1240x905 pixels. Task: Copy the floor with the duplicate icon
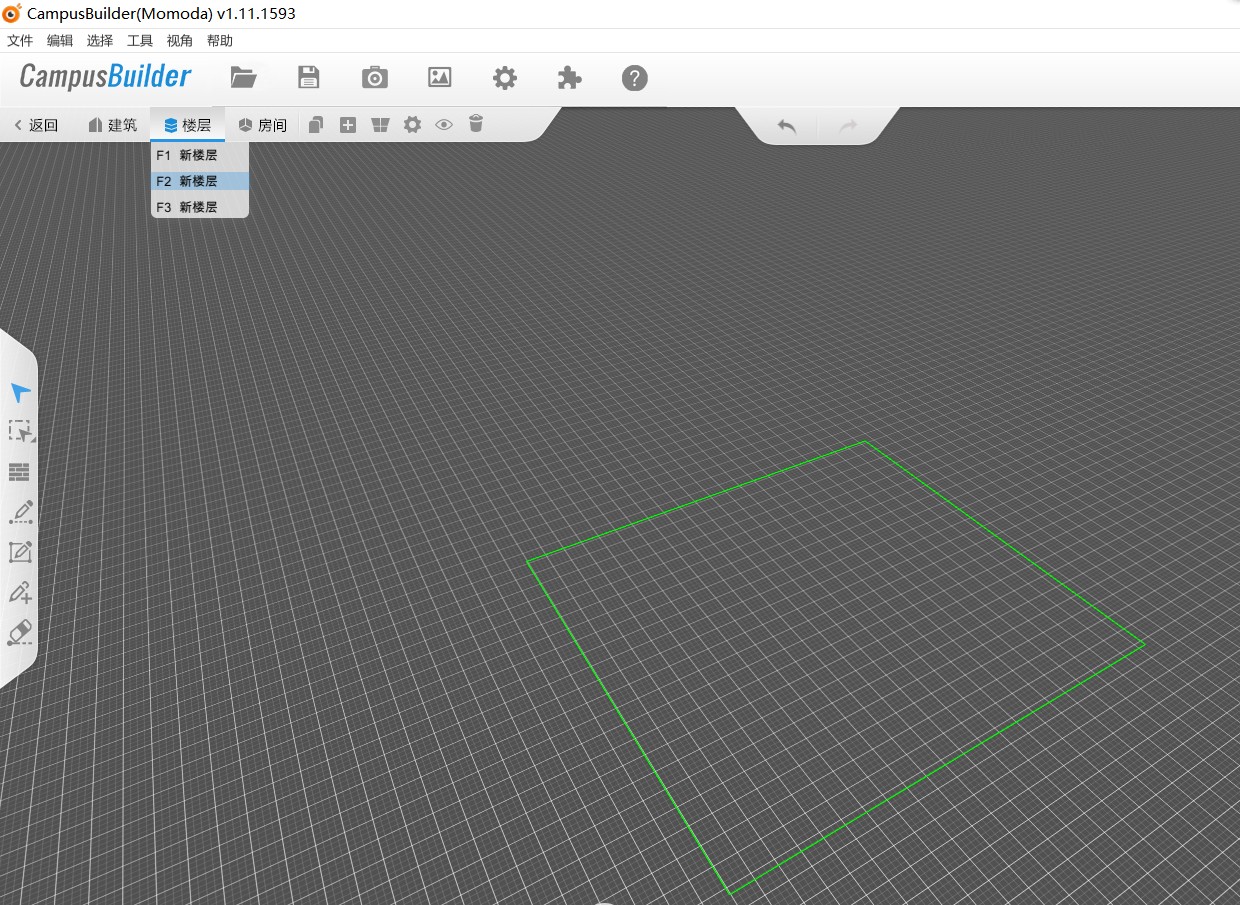click(x=316, y=125)
